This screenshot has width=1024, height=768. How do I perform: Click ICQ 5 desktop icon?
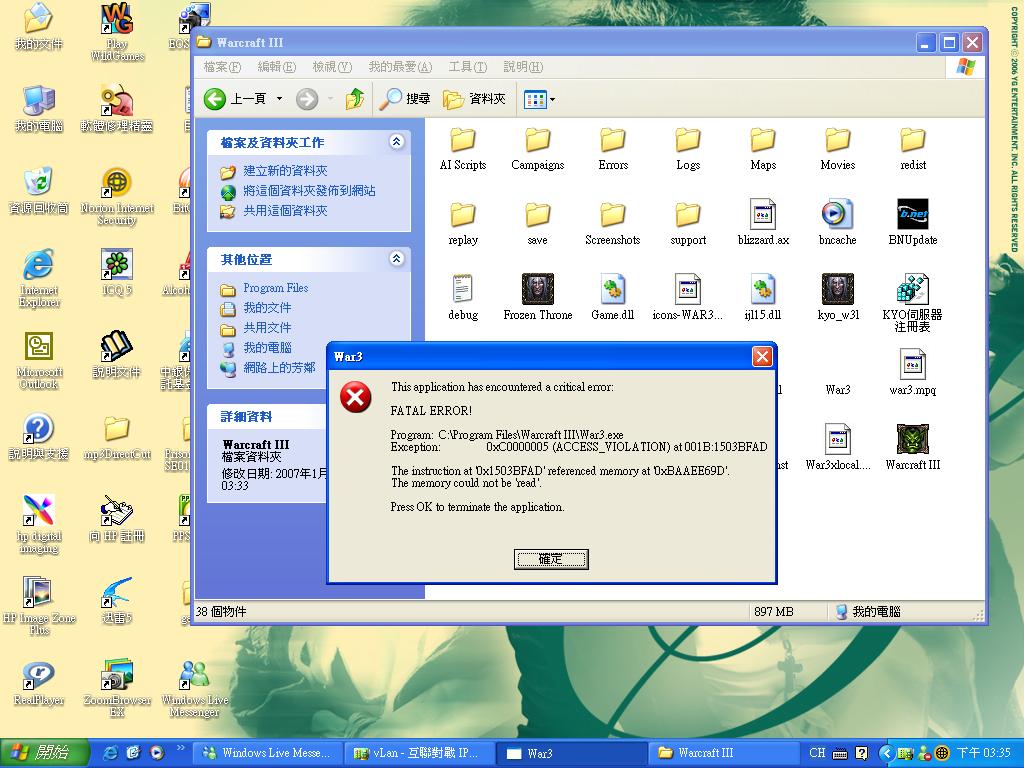(x=117, y=272)
